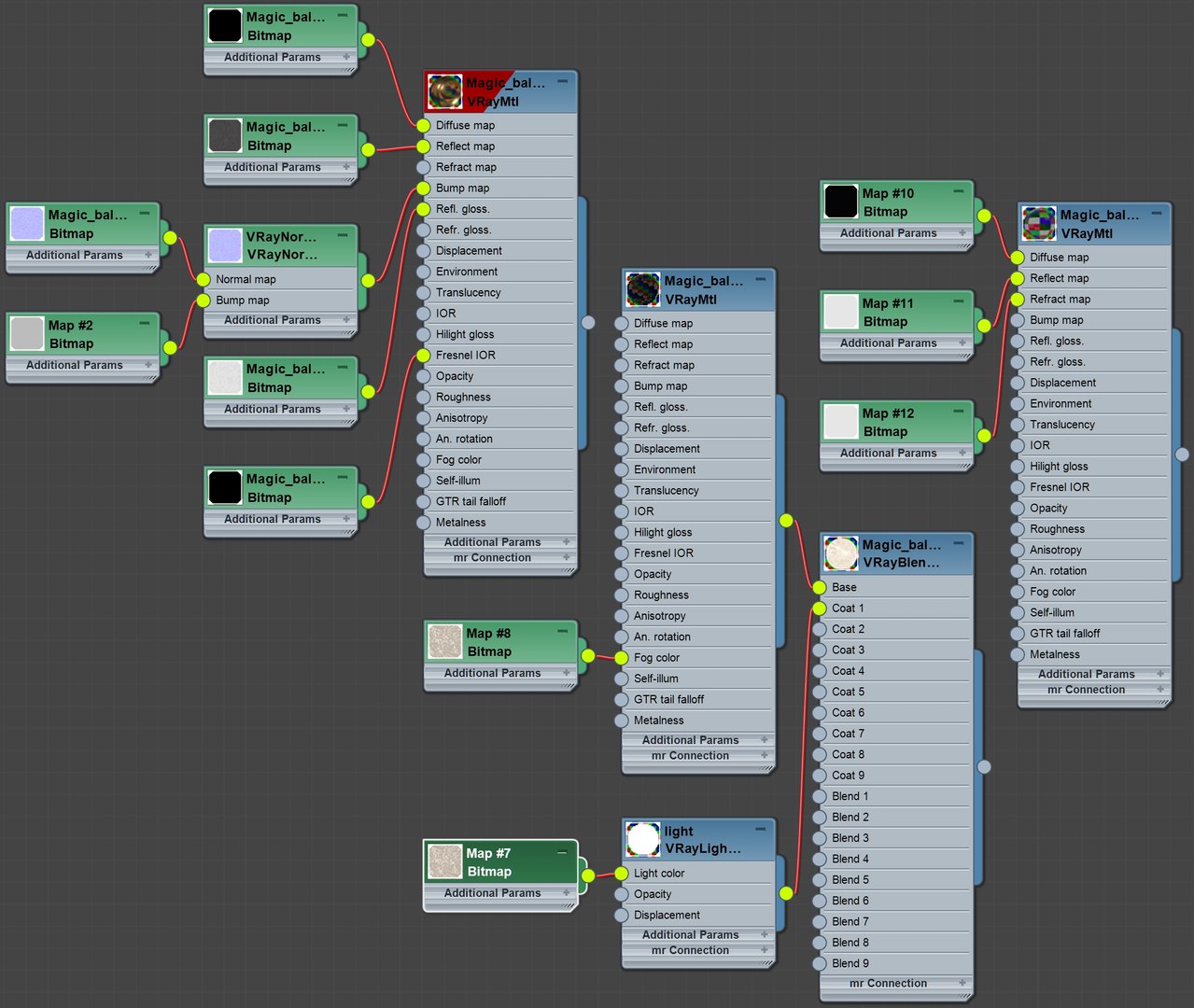Click the VRayBlend node output socket
1194x1008 pixels.
[x=984, y=767]
